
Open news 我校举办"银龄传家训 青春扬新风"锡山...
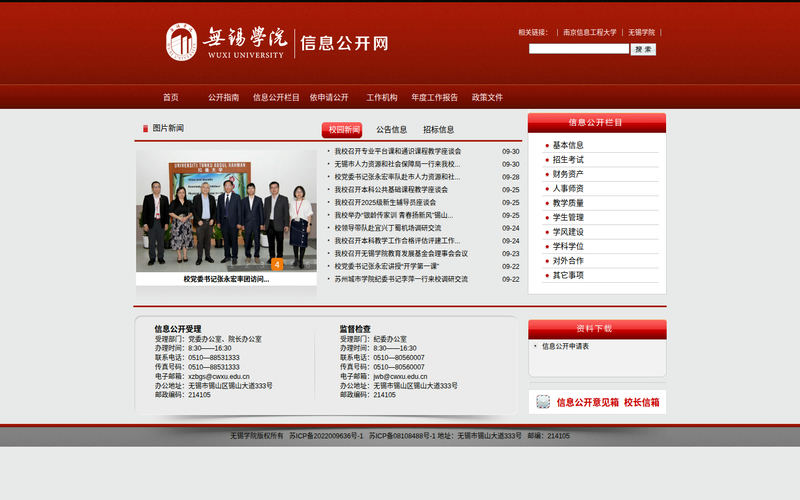pos(393,215)
